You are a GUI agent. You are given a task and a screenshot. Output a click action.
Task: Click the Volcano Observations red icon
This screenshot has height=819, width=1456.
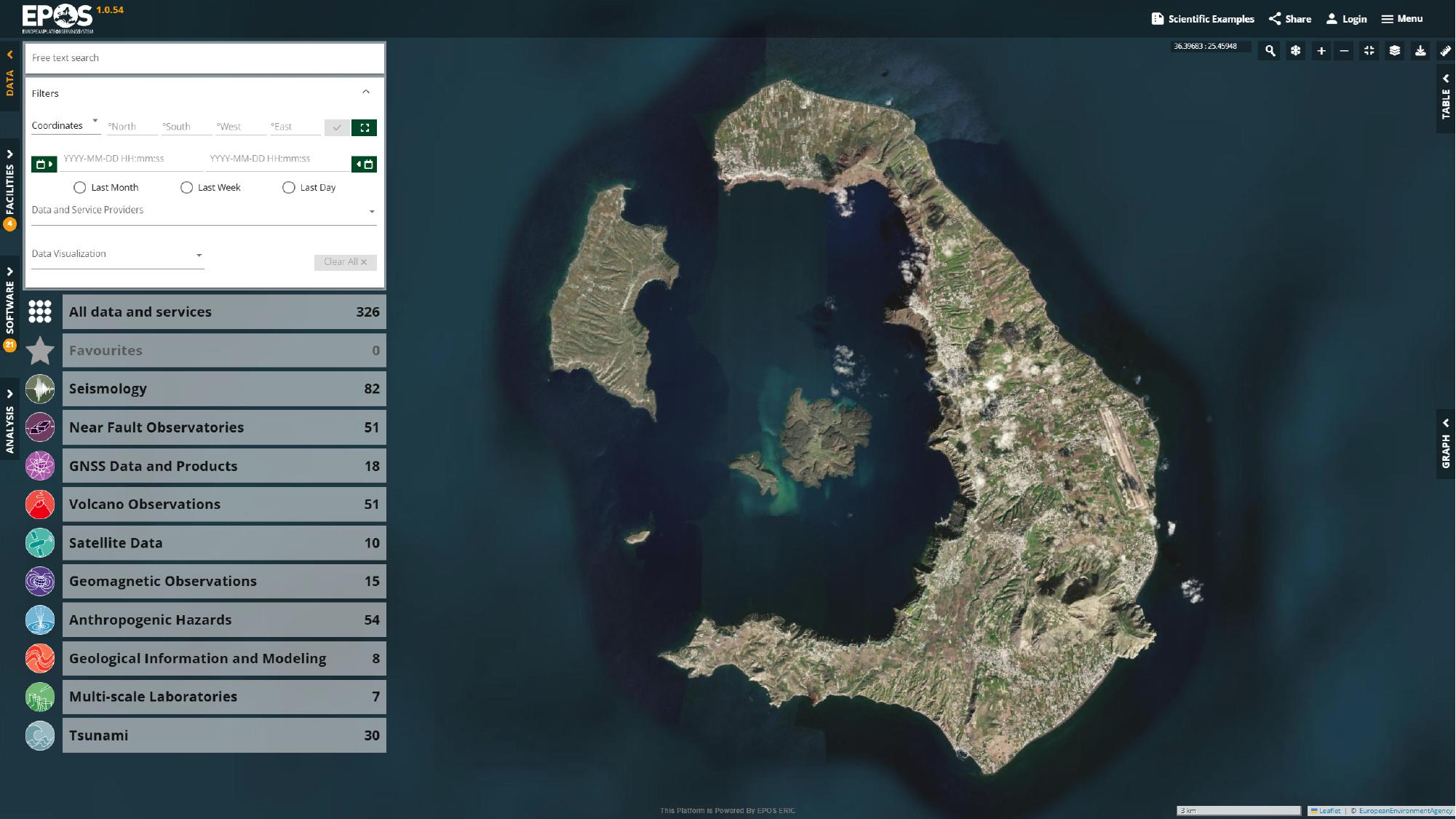tap(40, 505)
